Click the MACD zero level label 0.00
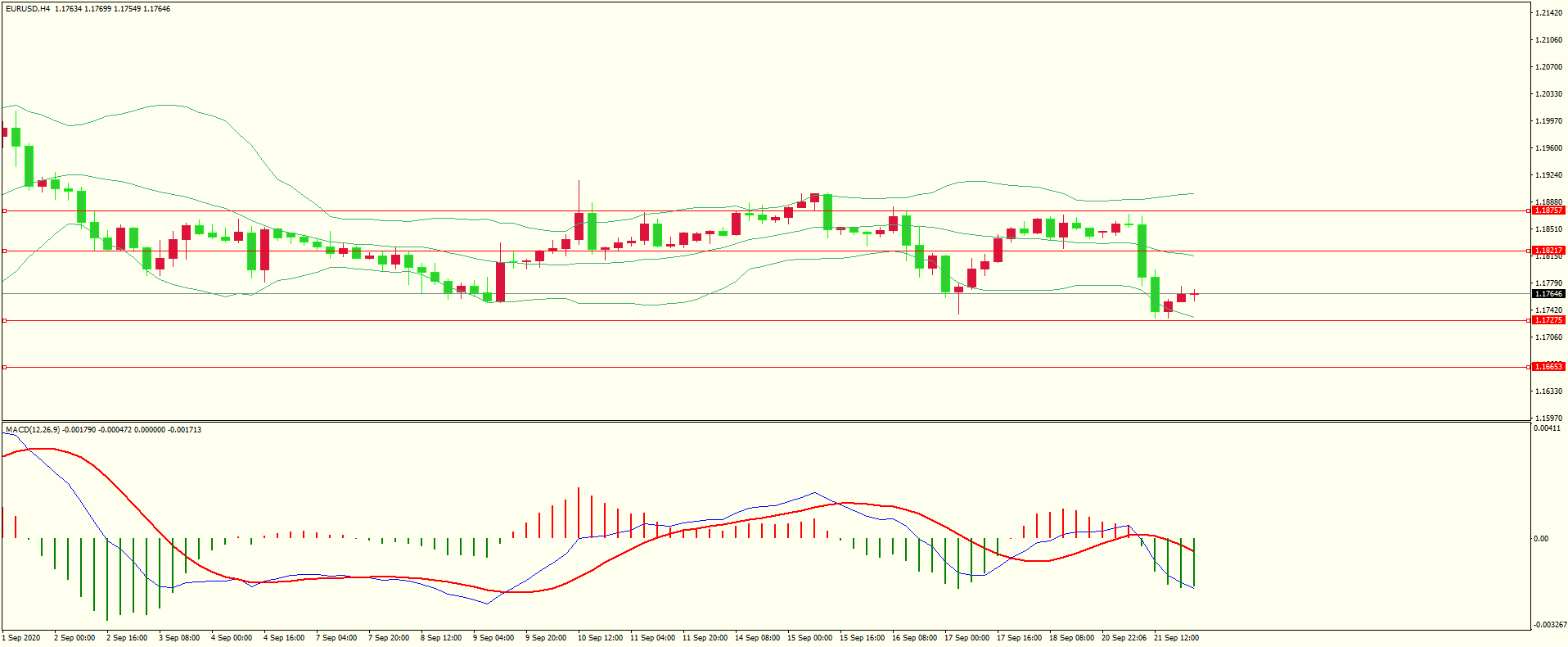Screen dimensions: 1568x647 pos(1541,539)
